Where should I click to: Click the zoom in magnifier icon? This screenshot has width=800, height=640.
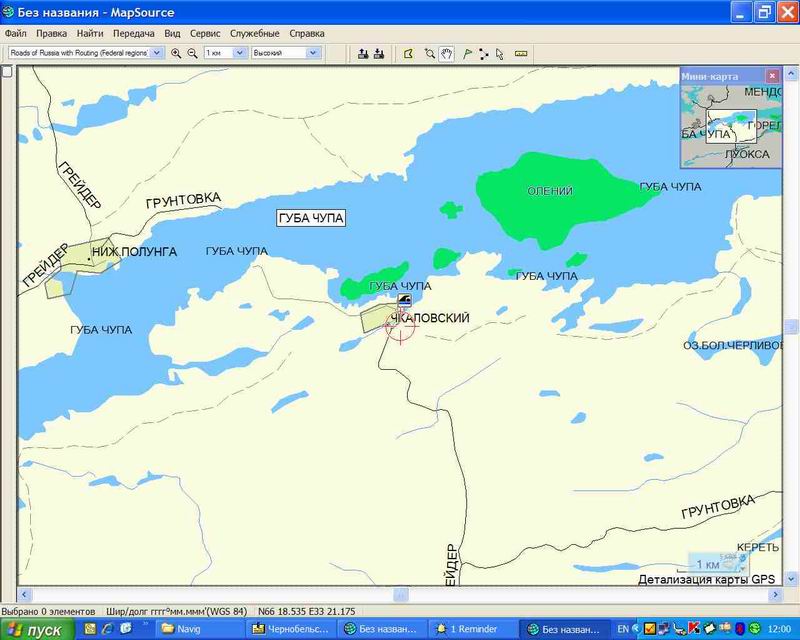(176, 53)
